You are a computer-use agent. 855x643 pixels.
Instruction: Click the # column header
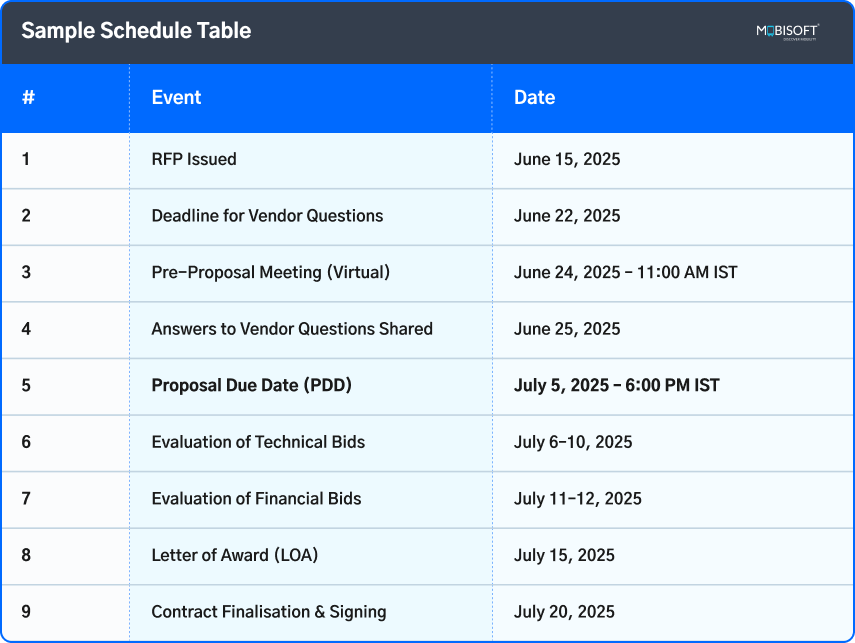pos(28,97)
